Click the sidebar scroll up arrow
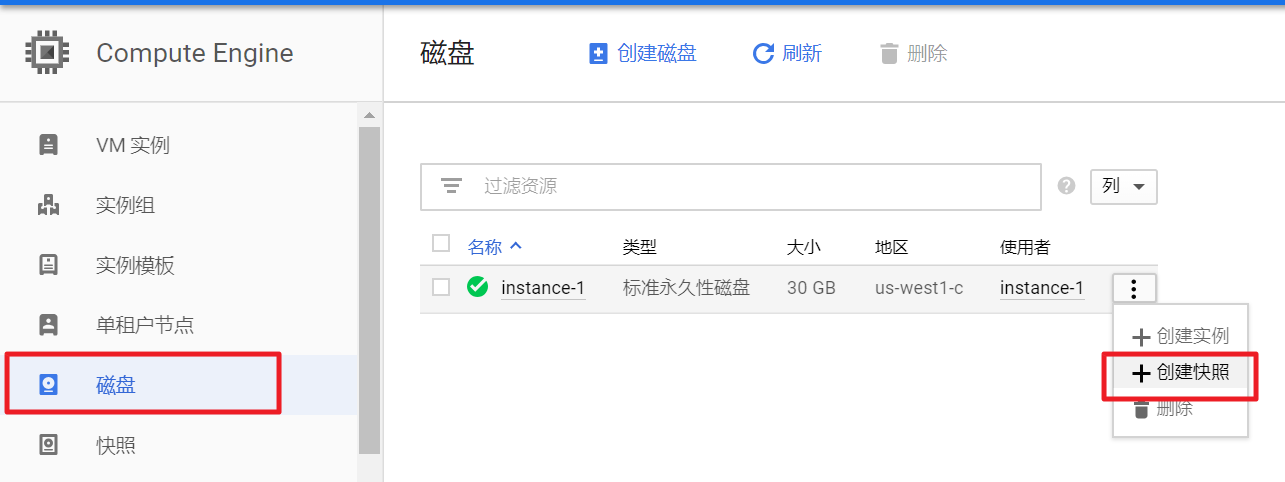This screenshot has width=1285, height=482. click(369, 114)
